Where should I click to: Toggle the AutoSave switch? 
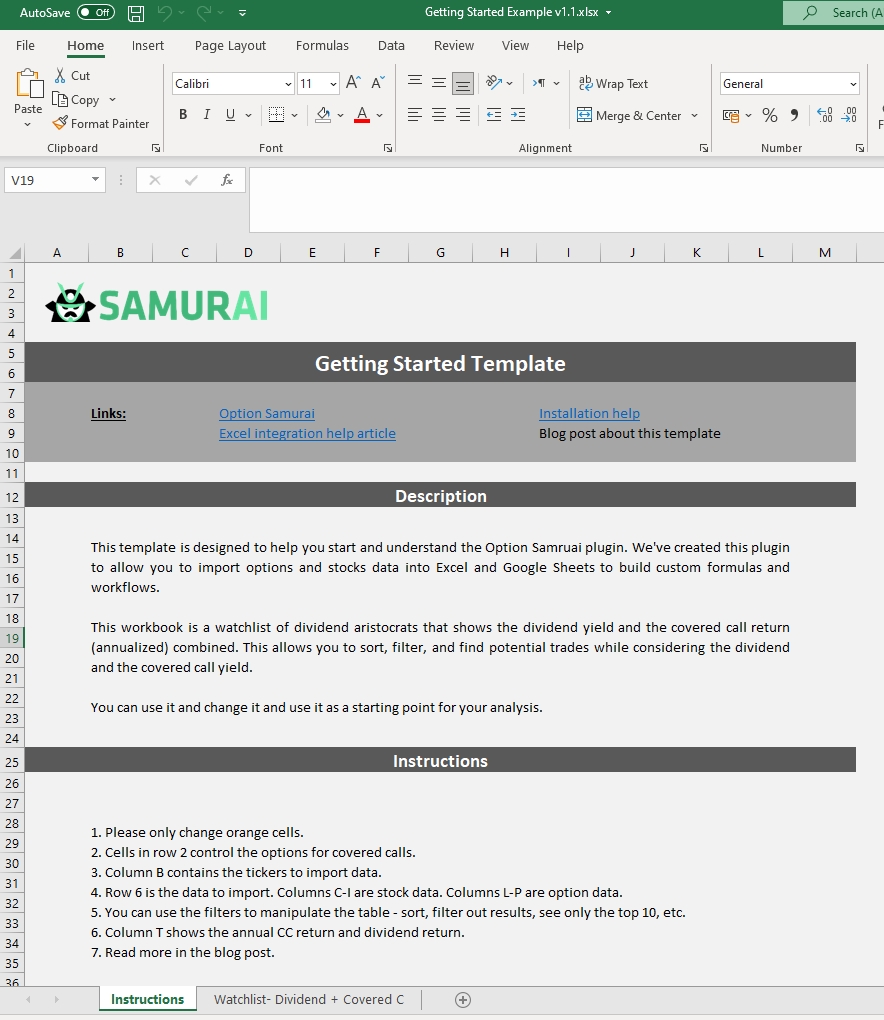tap(96, 13)
